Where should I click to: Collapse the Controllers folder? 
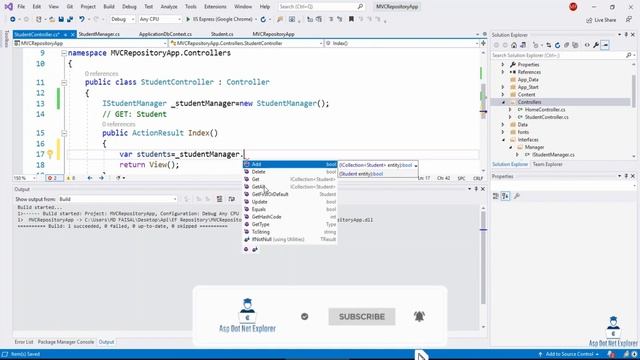(x=503, y=102)
